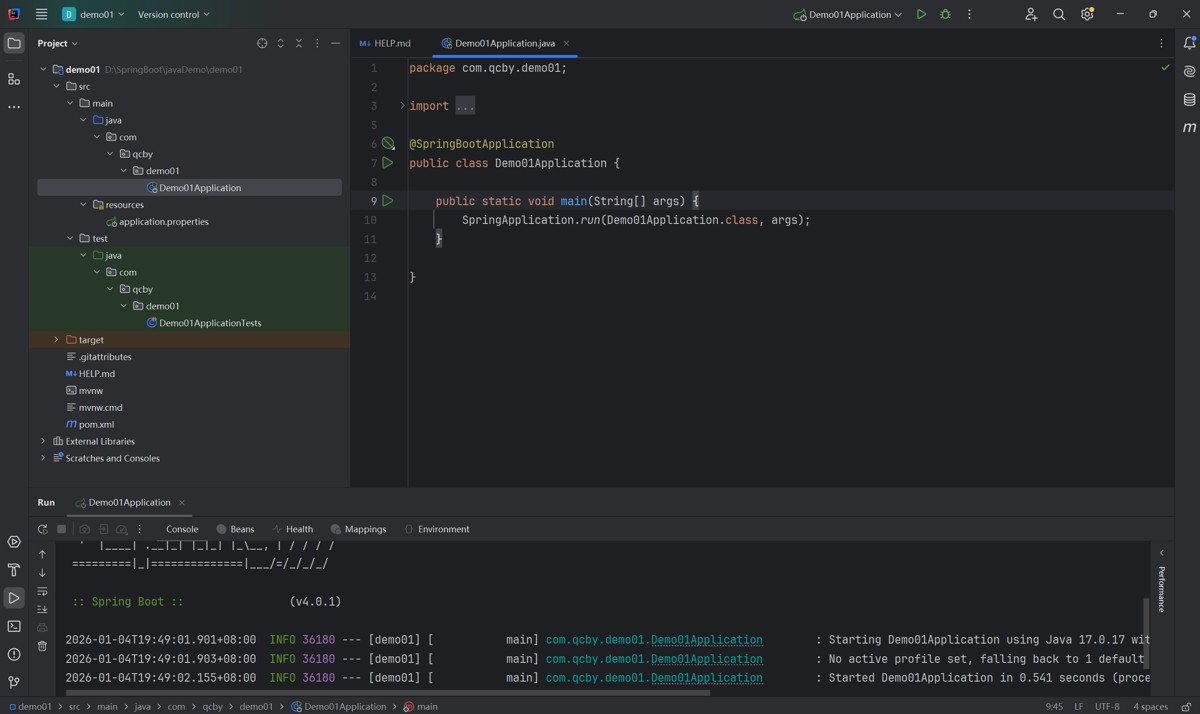The height and width of the screenshot is (714, 1200).
Task: Open pom.xml in the project tree
Action: point(96,424)
